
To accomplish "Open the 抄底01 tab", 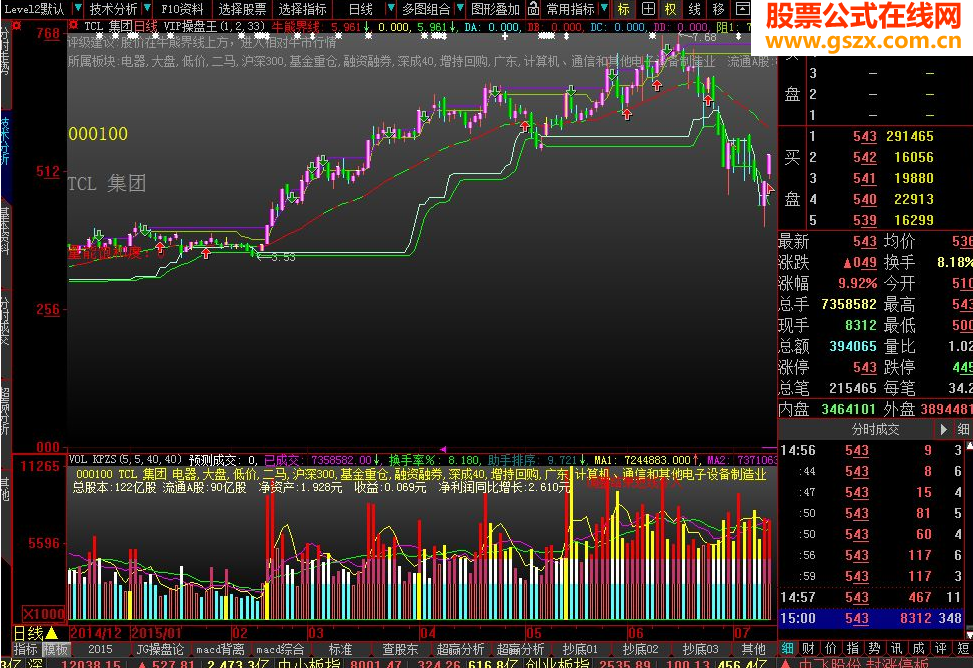I will (x=580, y=649).
